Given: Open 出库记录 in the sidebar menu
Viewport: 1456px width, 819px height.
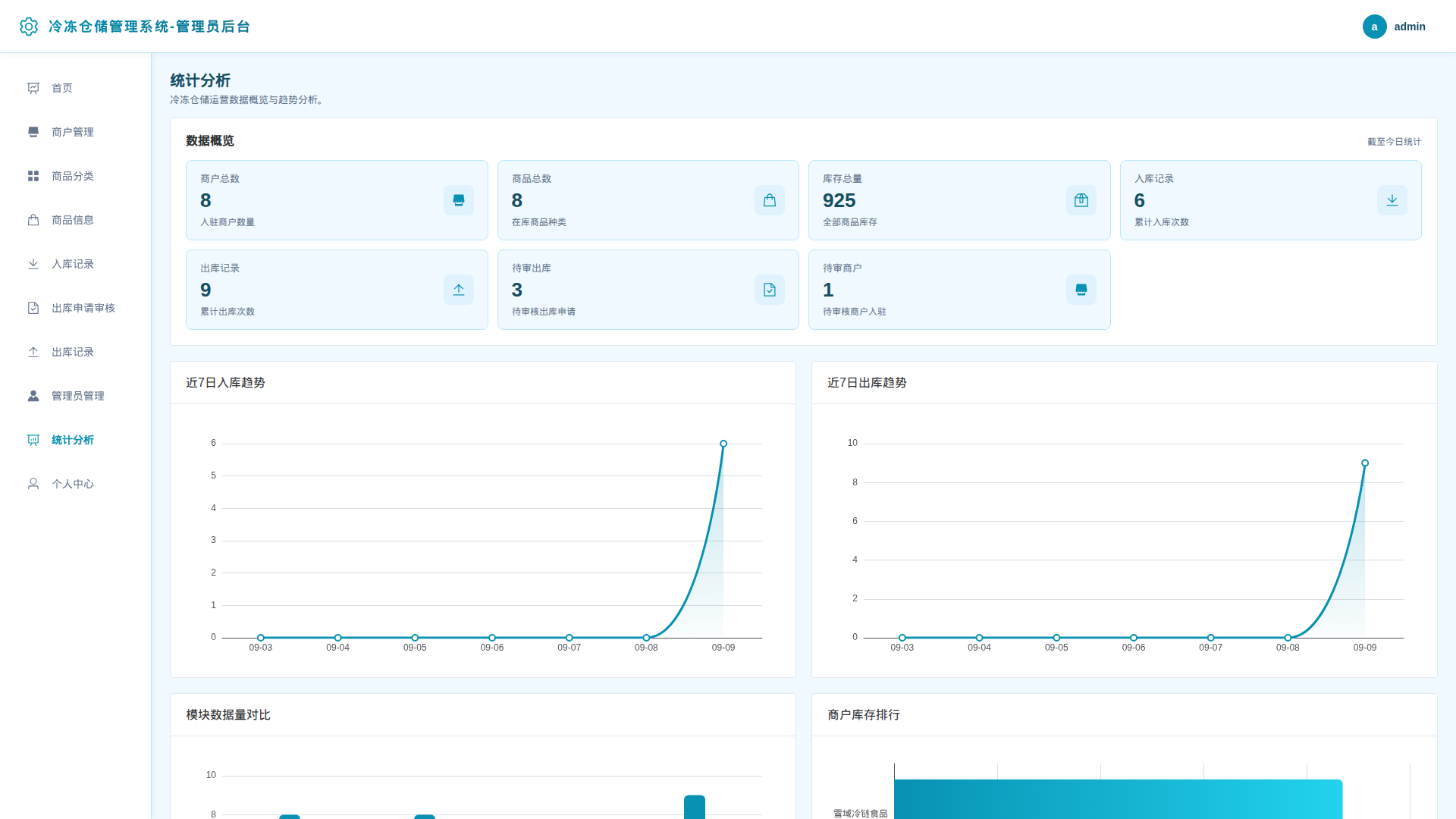Looking at the screenshot, I should pyautogui.click(x=76, y=352).
